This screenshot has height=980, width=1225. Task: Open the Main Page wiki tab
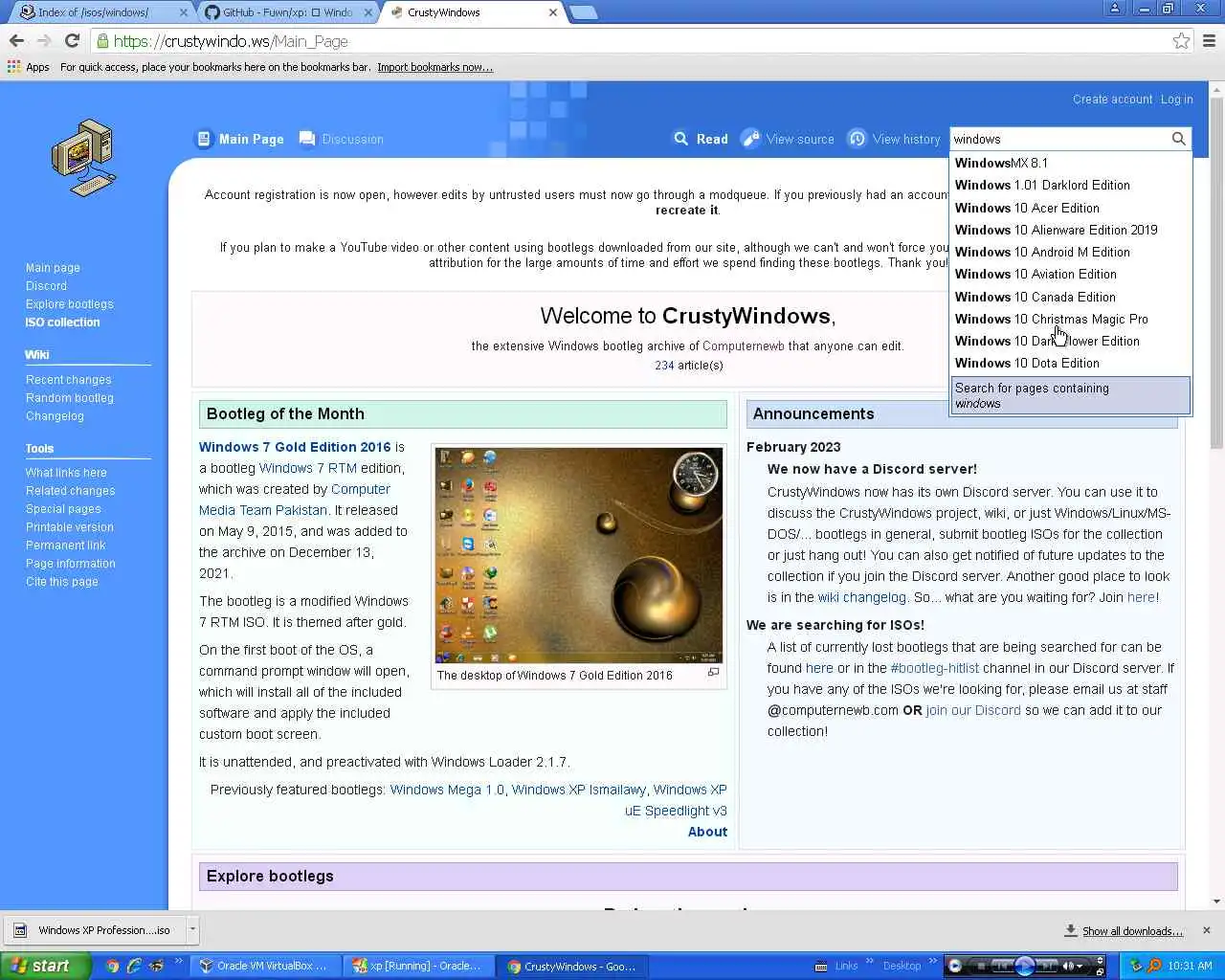click(x=240, y=139)
